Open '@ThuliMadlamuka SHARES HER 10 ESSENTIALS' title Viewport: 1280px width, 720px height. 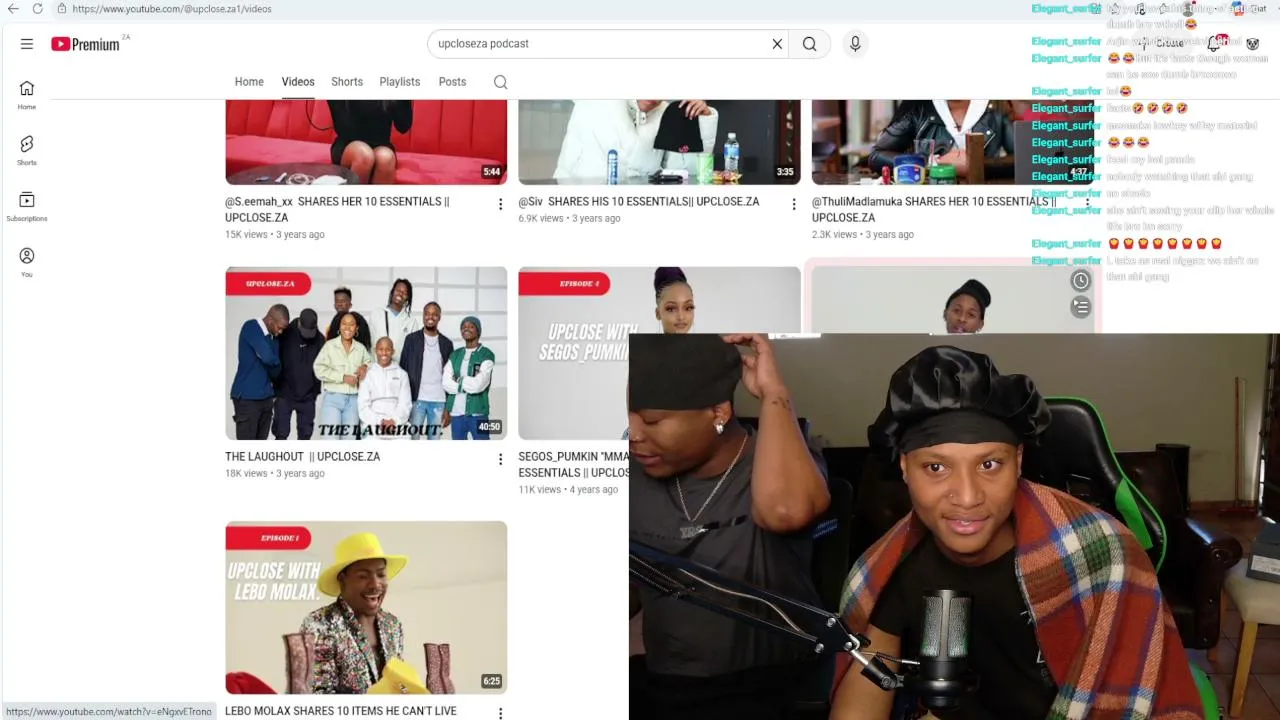933,209
